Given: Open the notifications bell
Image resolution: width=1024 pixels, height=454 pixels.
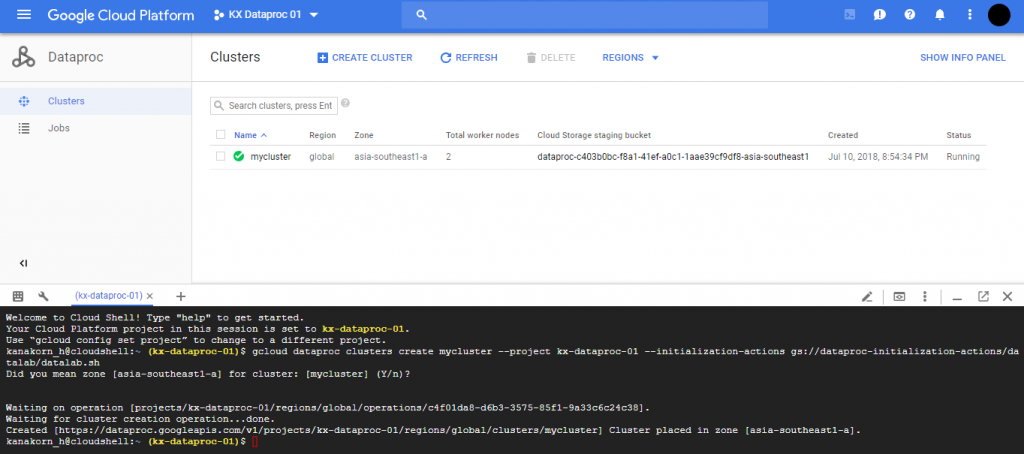Looking at the screenshot, I should (940, 14).
